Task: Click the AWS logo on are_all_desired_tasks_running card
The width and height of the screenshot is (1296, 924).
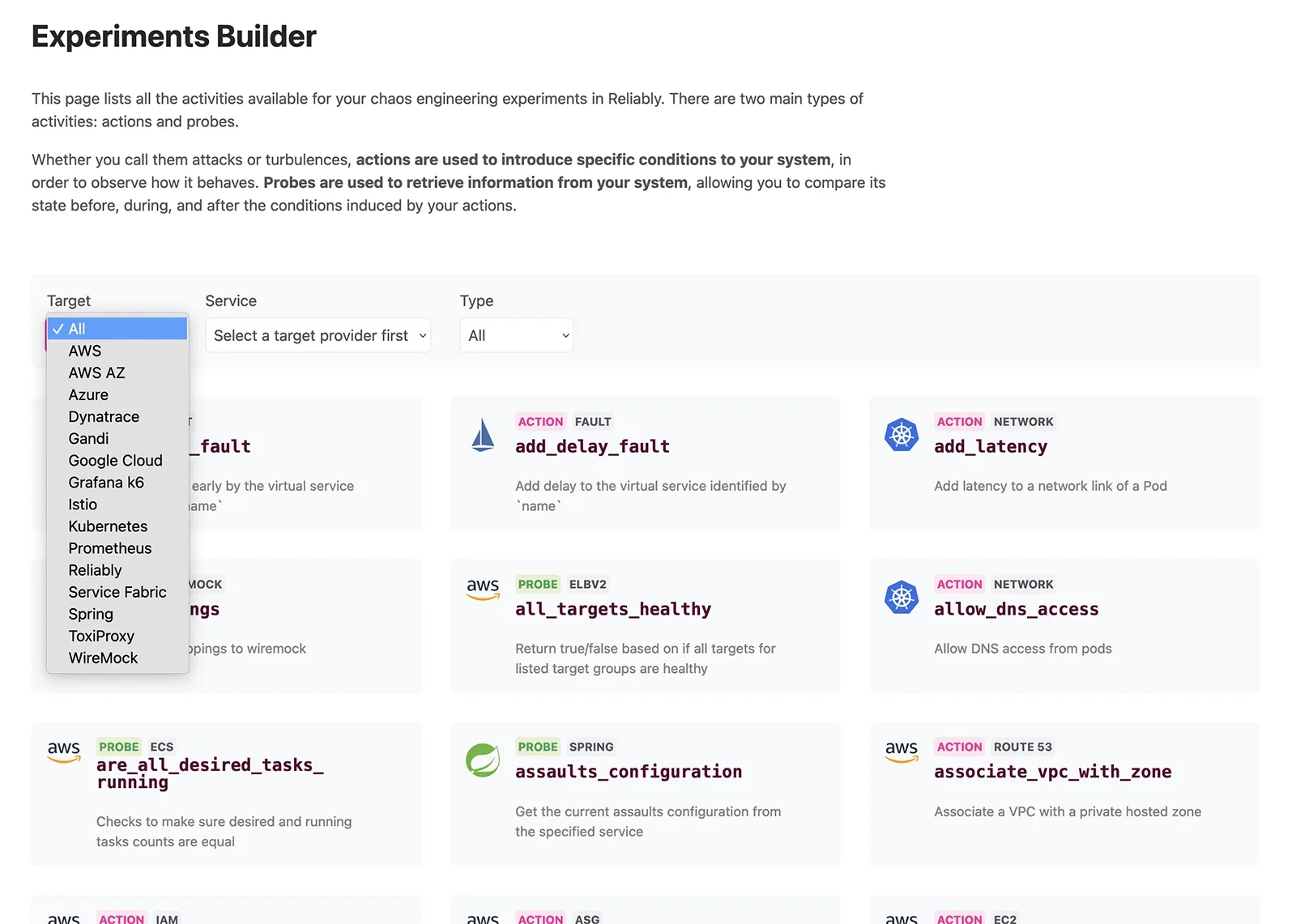Action: click(64, 752)
